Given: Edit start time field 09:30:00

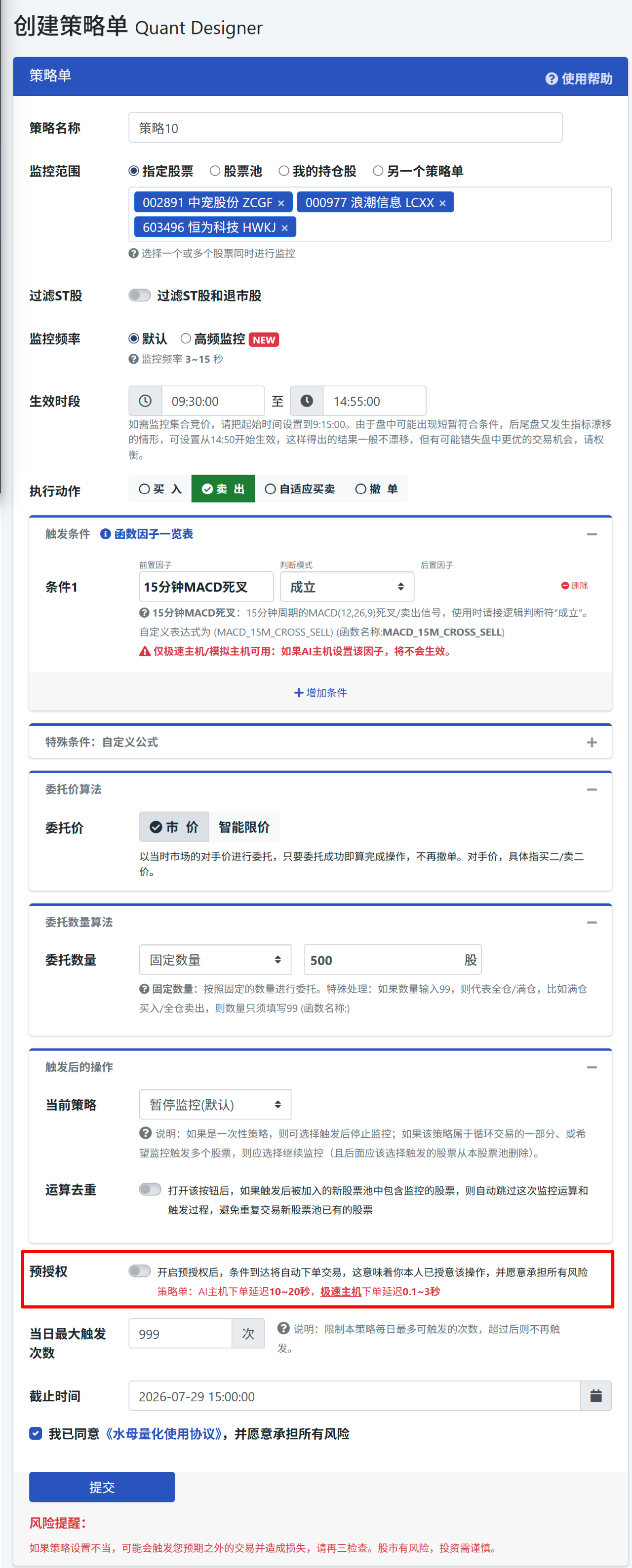Looking at the screenshot, I should [x=213, y=401].
